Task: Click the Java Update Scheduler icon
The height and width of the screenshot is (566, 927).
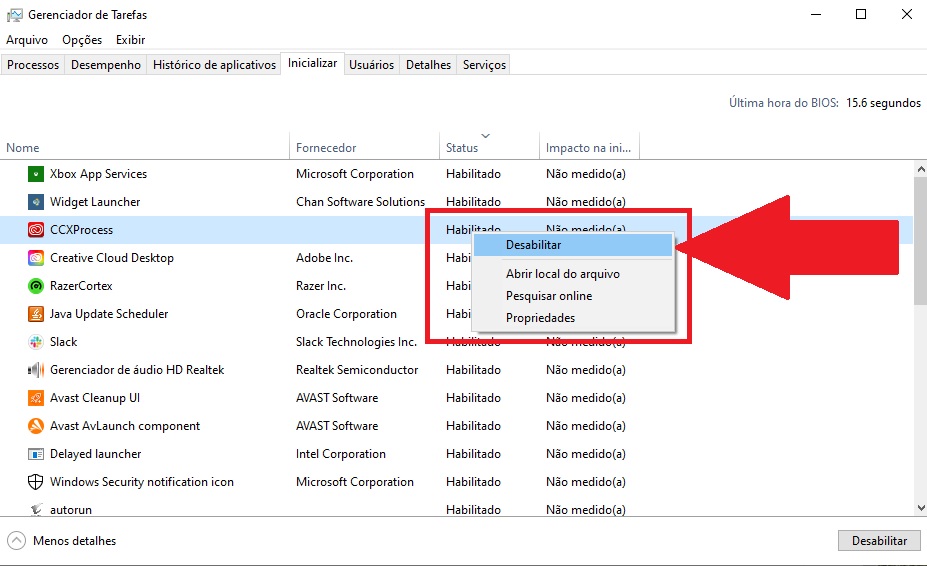Action: 36,313
